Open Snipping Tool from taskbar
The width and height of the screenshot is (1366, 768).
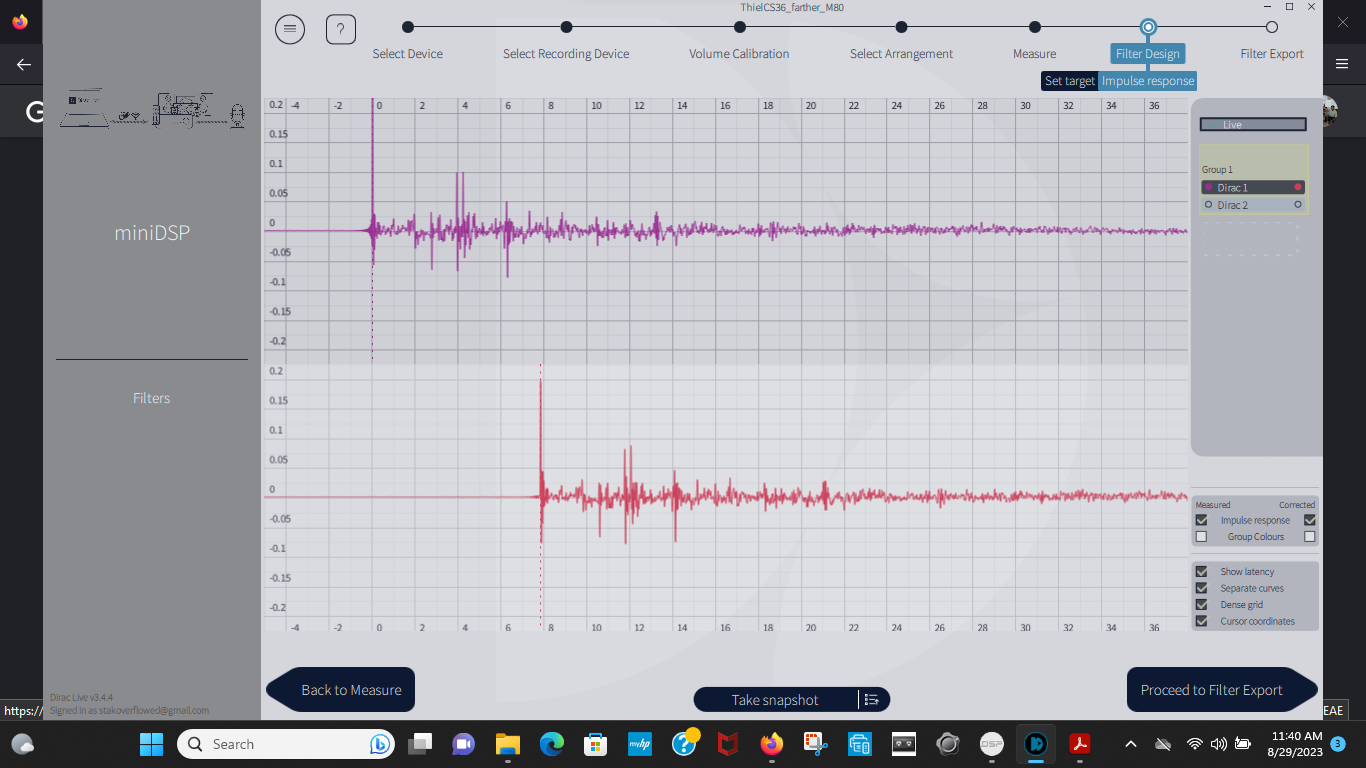(815, 744)
